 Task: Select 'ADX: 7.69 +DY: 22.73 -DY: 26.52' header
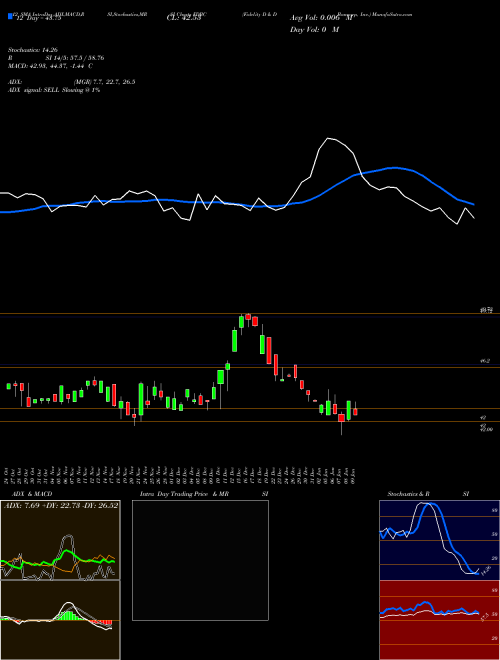pyautogui.click(x=61, y=505)
